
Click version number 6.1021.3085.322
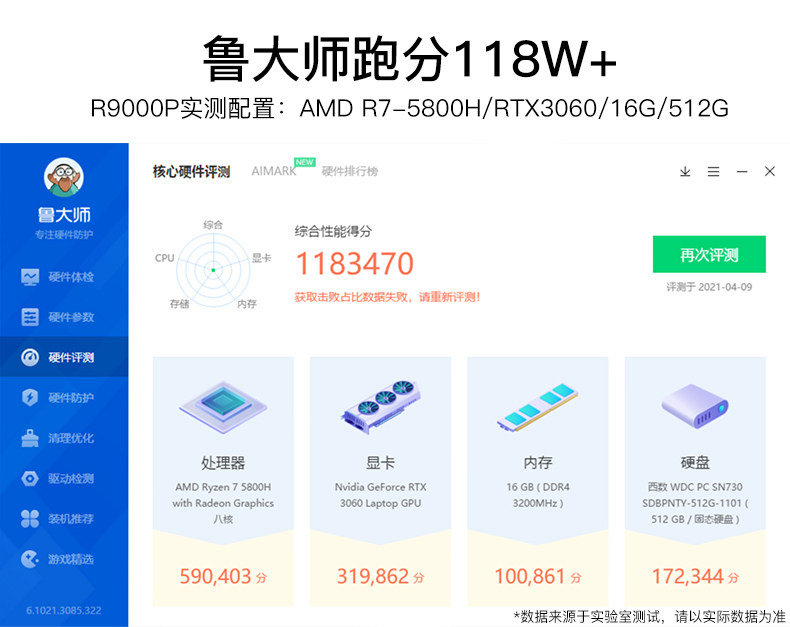coord(64,610)
